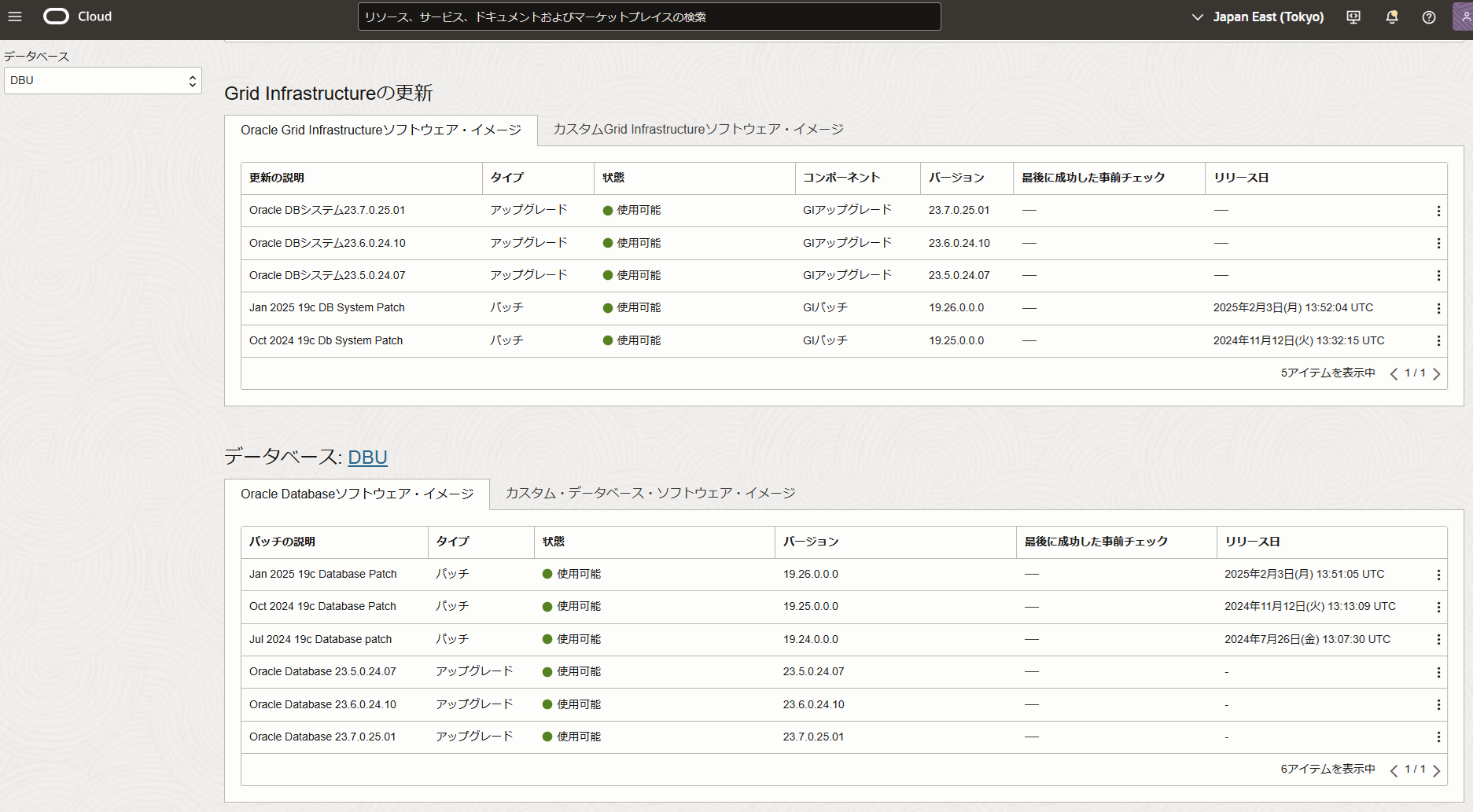Open the DBU database link
Image resolution: width=1473 pixels, height=812 pixels.
(x=367, y=457)
